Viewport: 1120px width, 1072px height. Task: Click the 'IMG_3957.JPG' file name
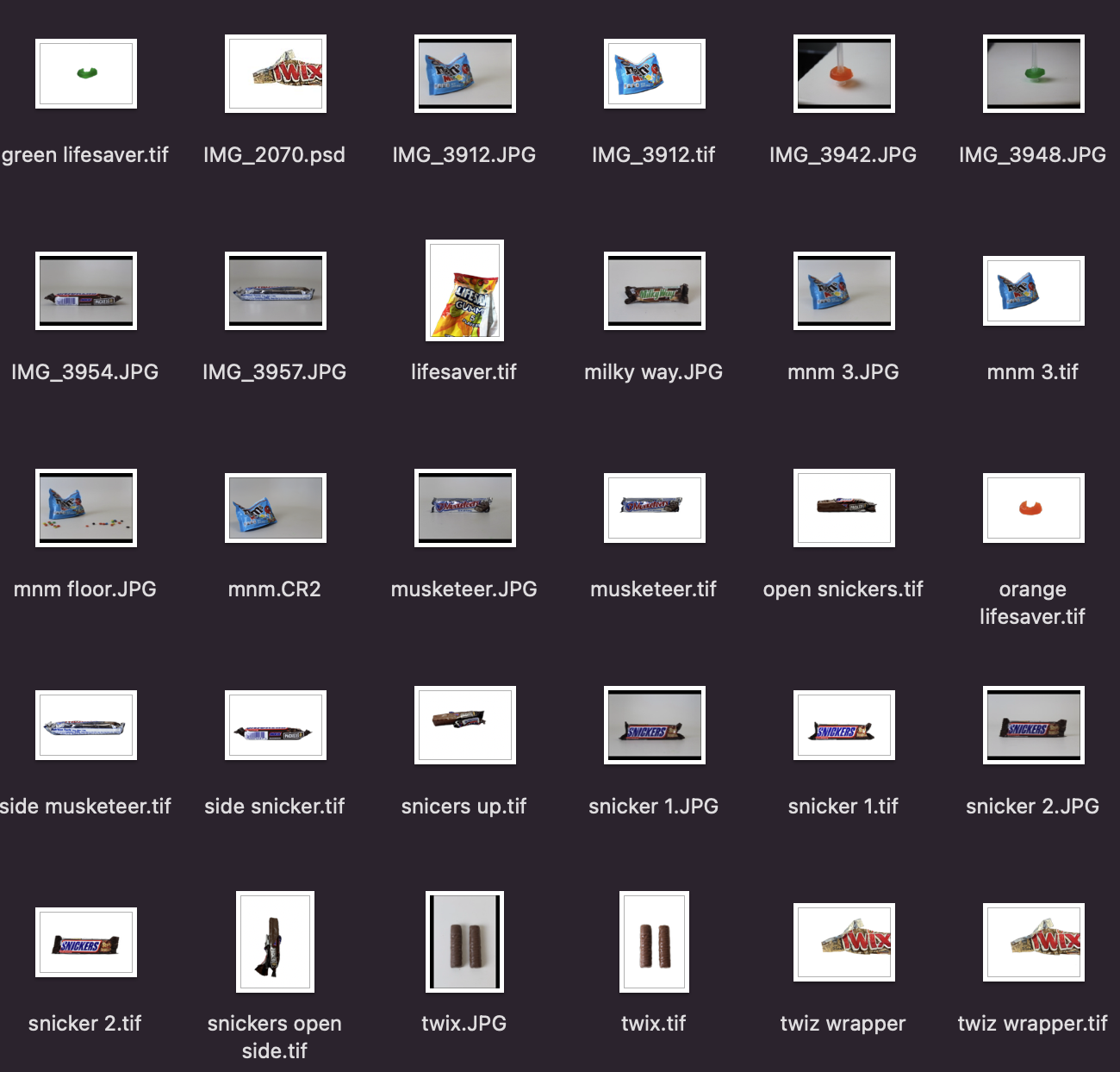(275, 372)
